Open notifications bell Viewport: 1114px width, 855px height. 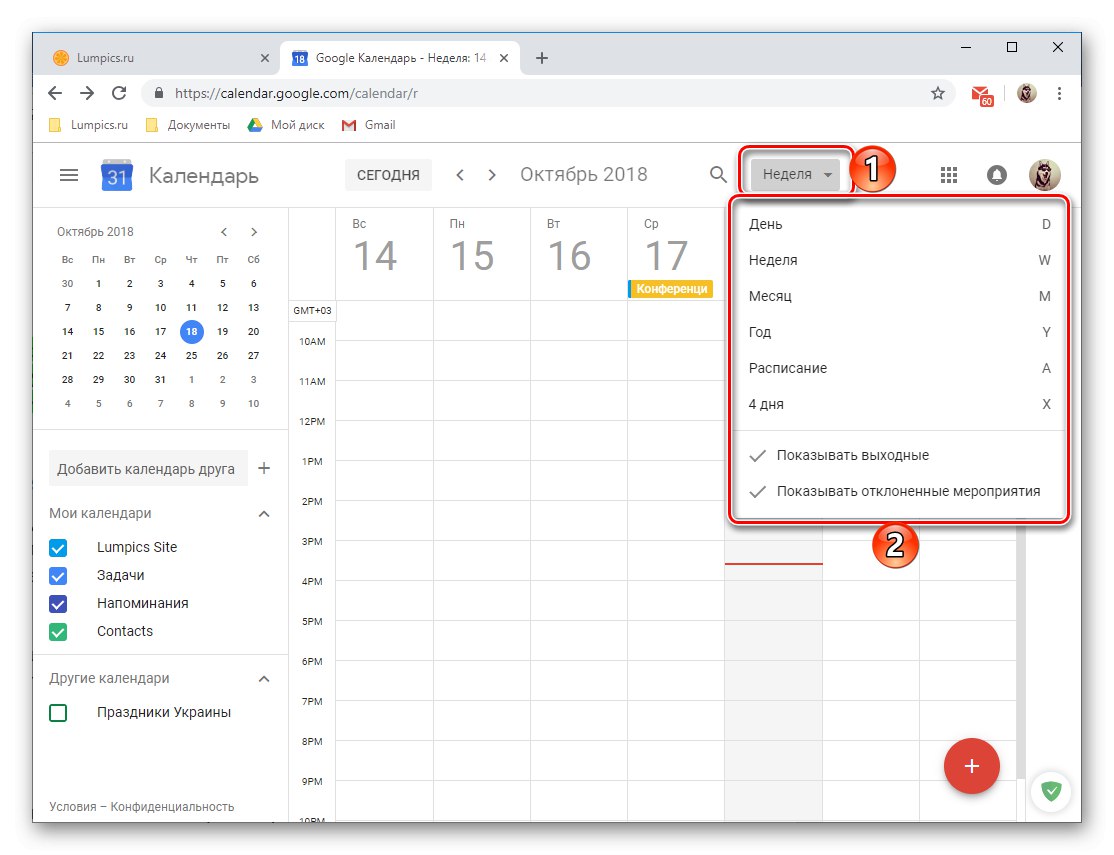(997, 175)
